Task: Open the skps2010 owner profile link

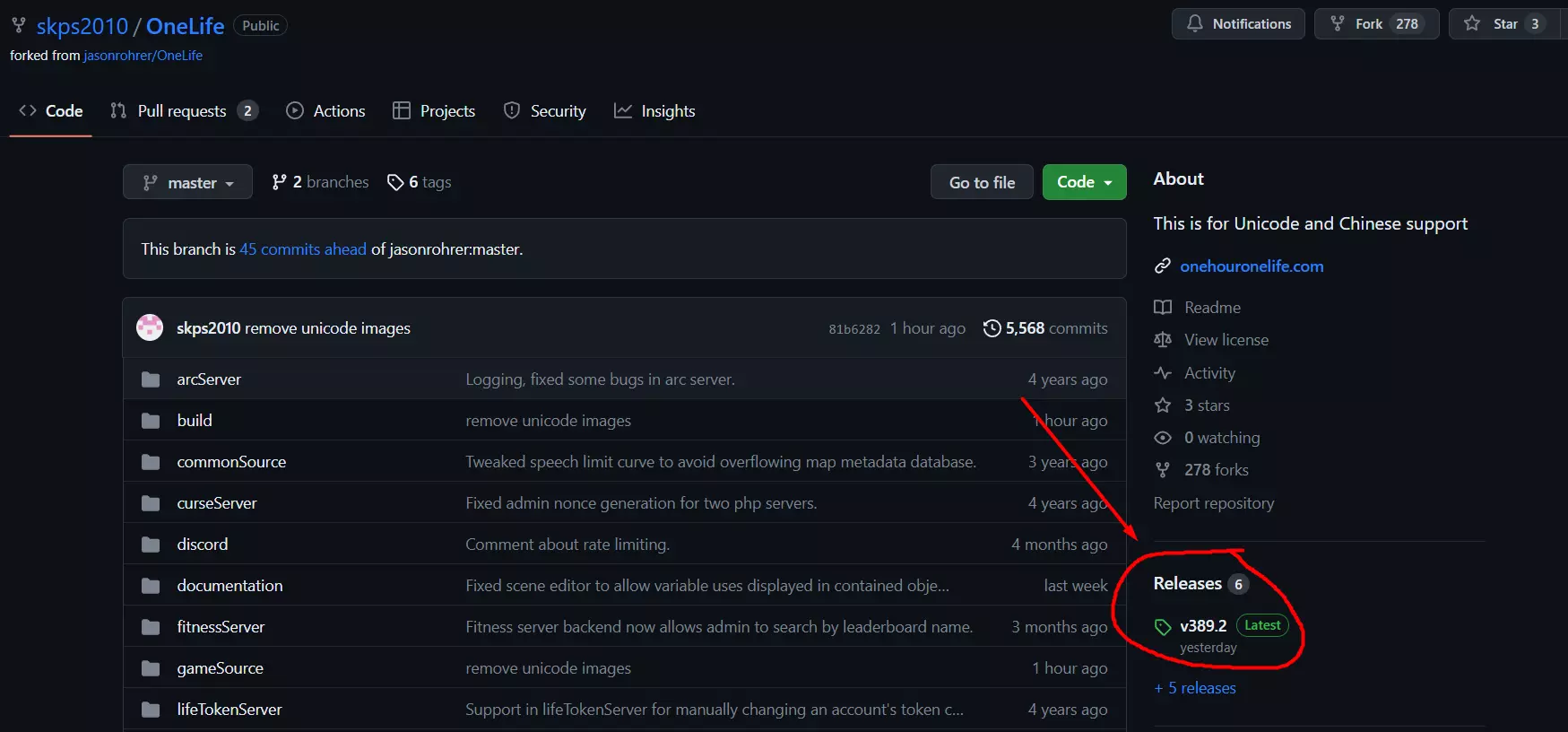Action: tap(82, 26)
